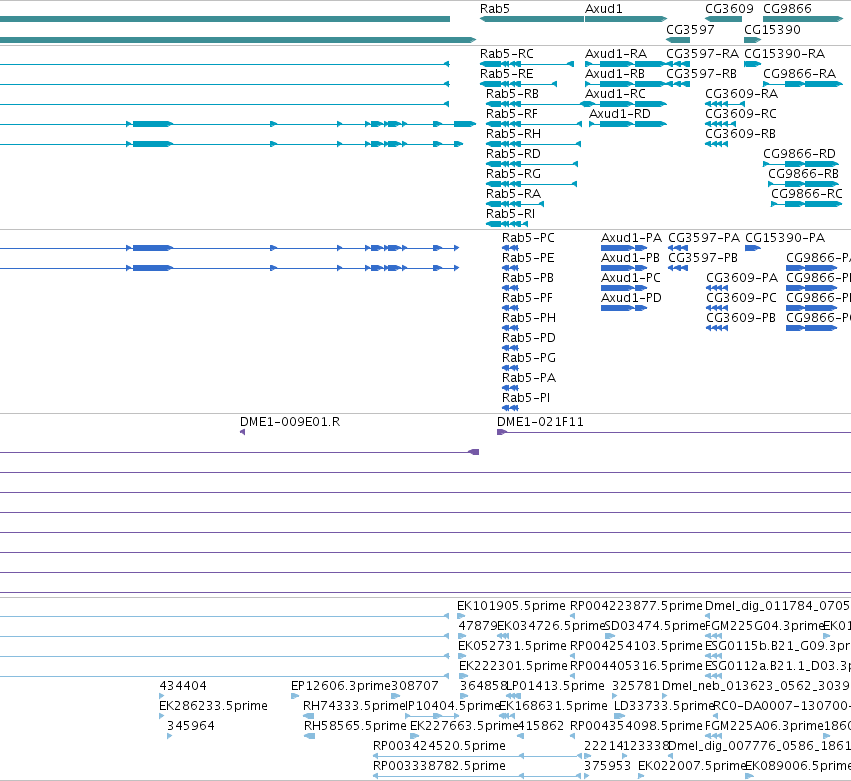The image size is (851, 781).
Task: Select the Axud1-RB transcript
Action: point(626,84)
